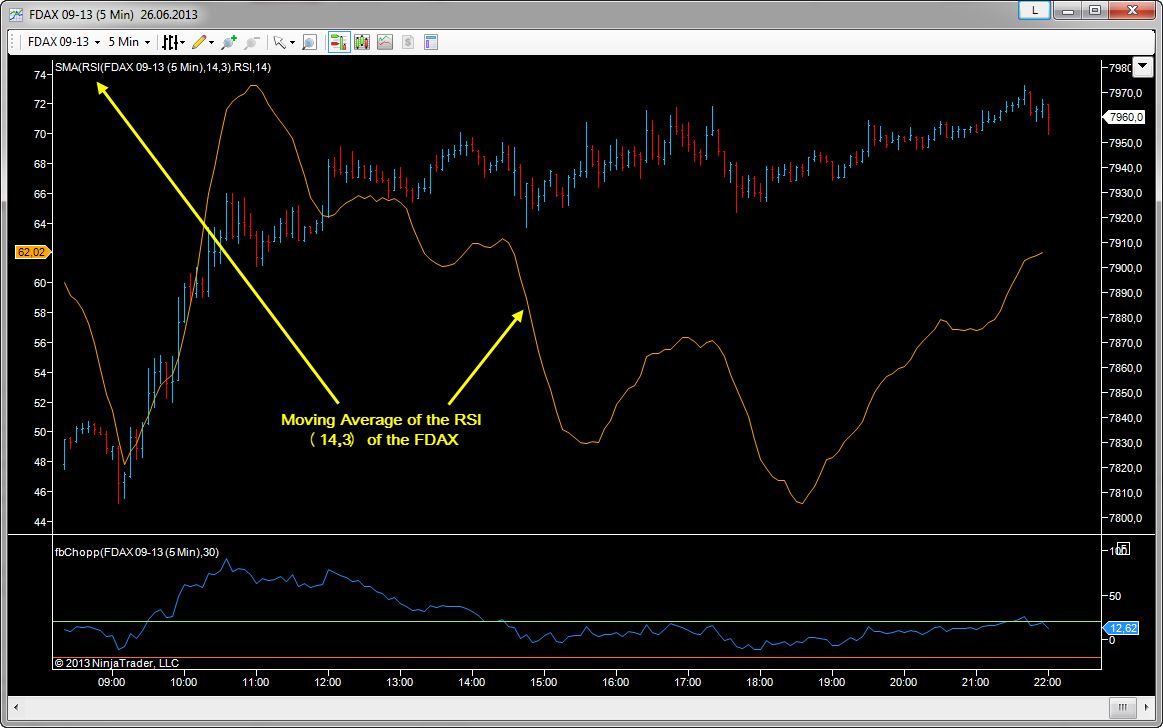Click the zoom in magnifier icon

point(229,42)
